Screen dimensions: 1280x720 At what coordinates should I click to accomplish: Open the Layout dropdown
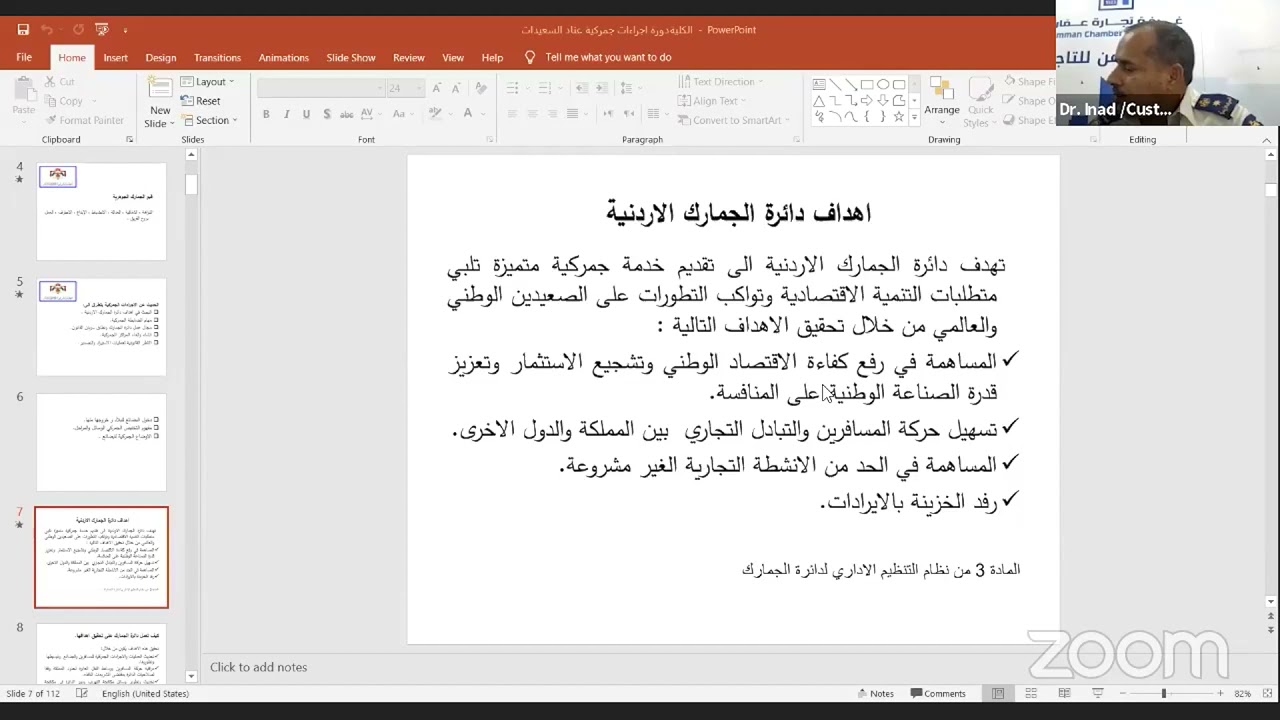pyautogui.click(x=207, y=82)
